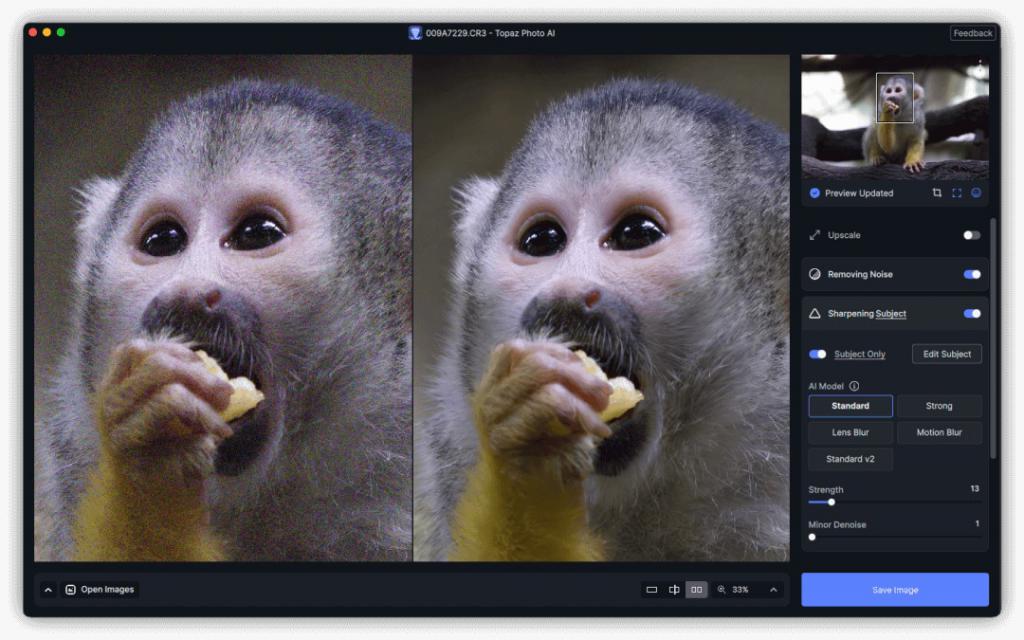Click the round blue icon after select-area

976,193
